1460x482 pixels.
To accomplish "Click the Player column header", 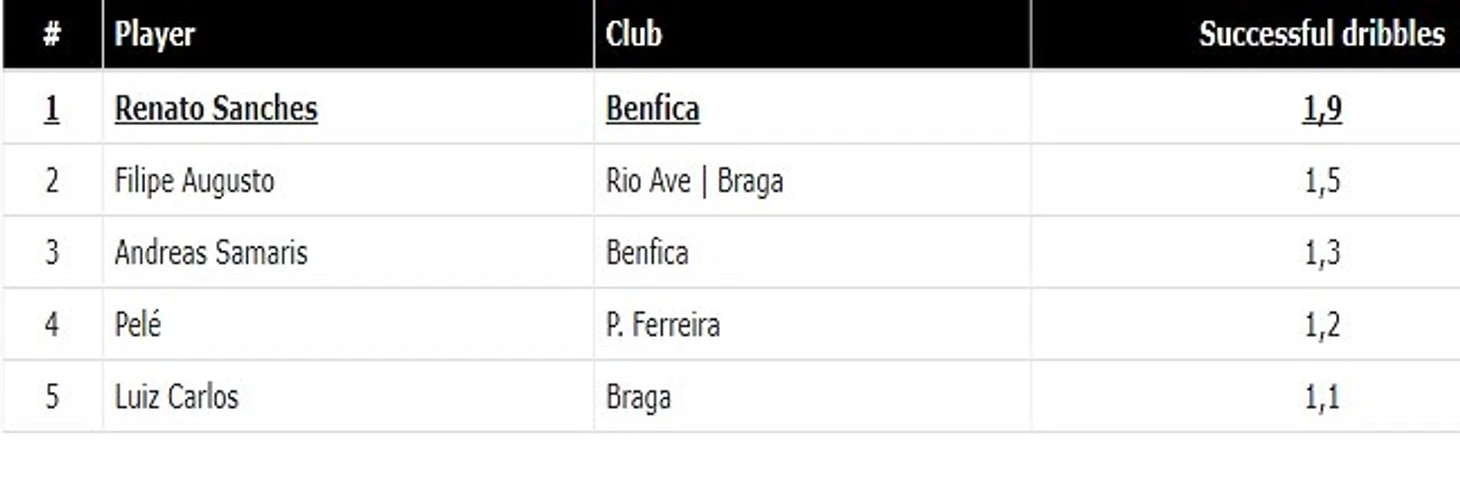I will tap(154, 34).
